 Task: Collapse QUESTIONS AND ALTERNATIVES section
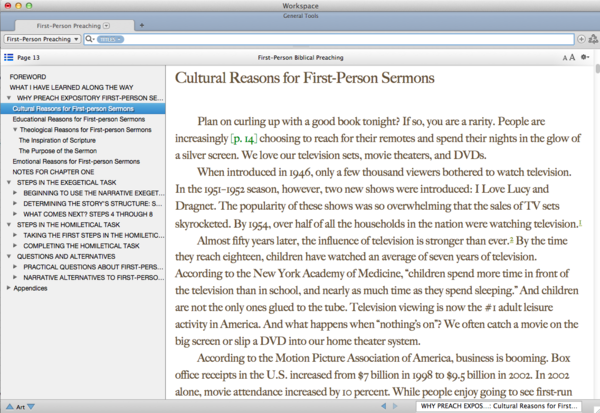pyautogui.click(x=9, y=256)
